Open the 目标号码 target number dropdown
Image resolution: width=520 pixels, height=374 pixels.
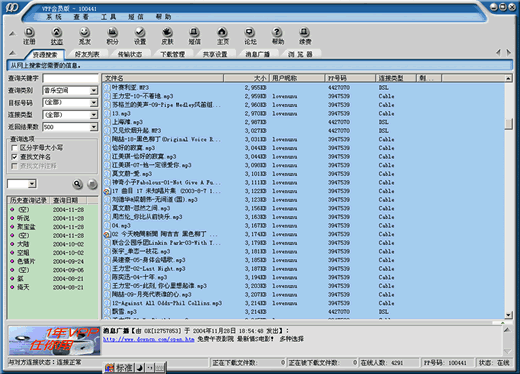coord(94,103)
